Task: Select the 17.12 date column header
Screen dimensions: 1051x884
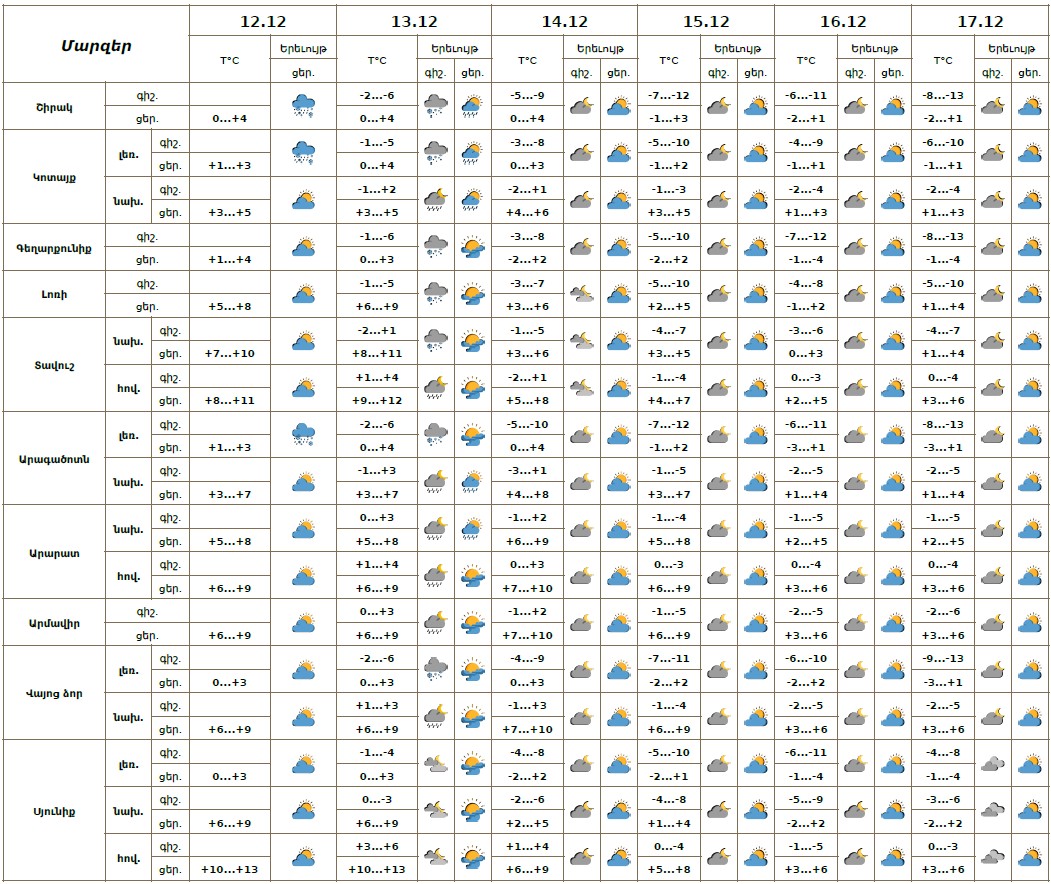Action: pyautogui.click(x=980, y=21)
